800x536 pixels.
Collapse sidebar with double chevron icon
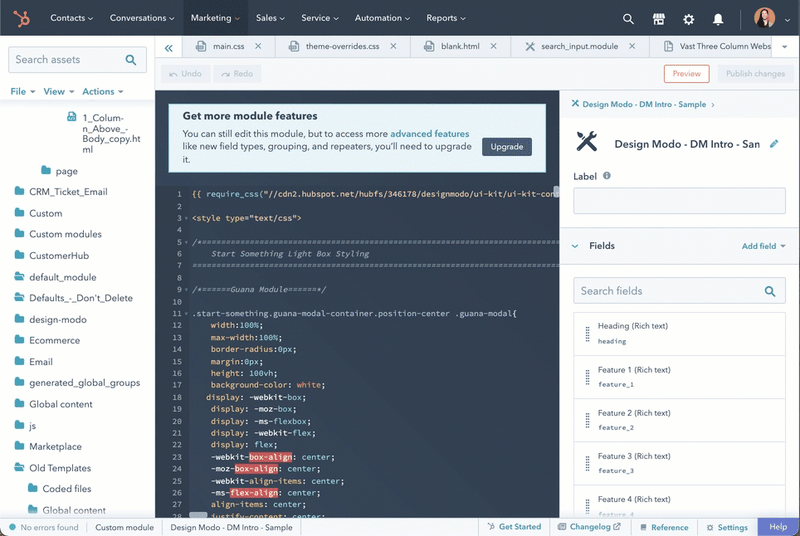tap(169, 47)
